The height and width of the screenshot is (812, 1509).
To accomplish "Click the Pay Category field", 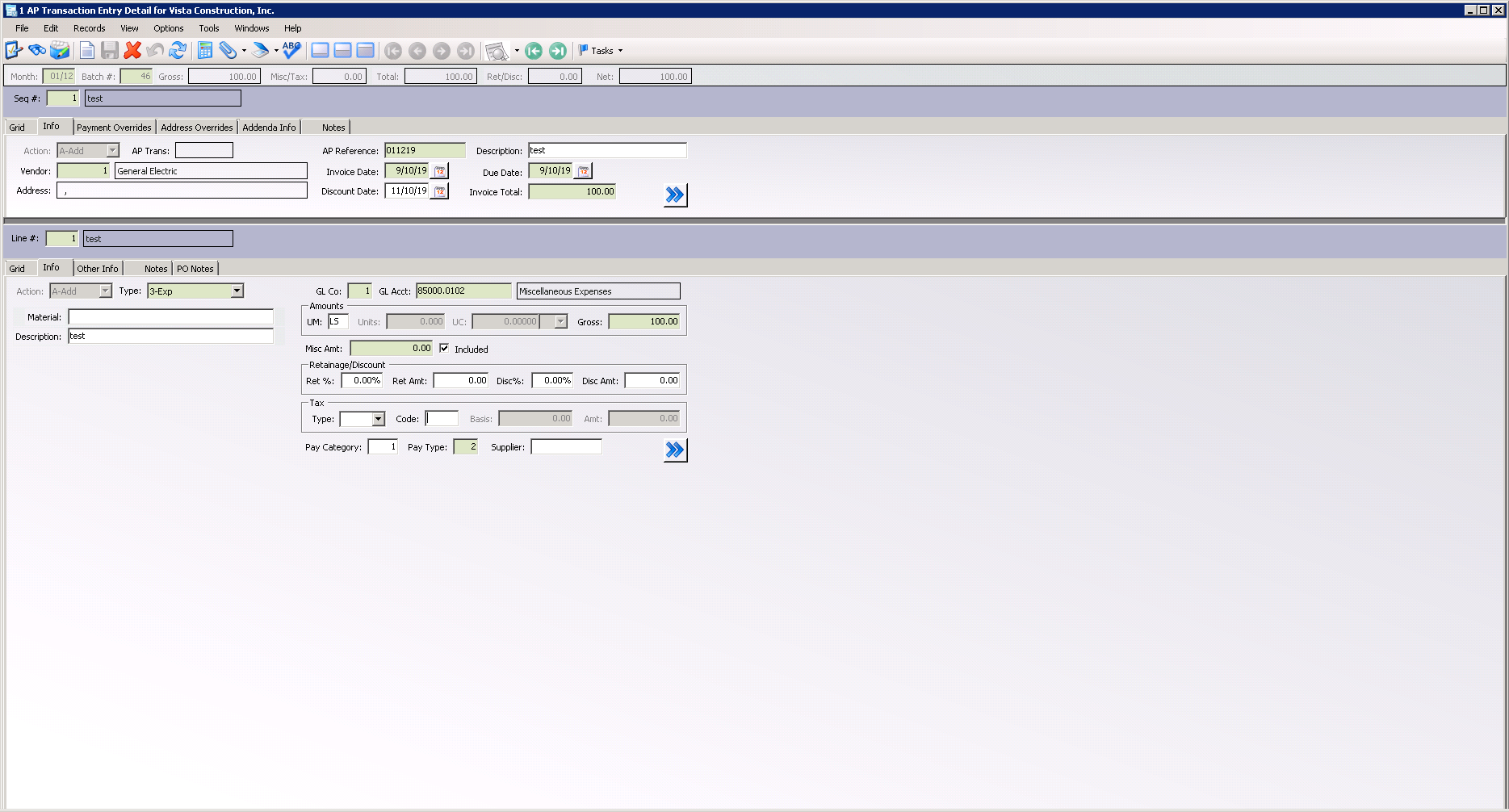I will pyautogui.click(x=383, y=447).
